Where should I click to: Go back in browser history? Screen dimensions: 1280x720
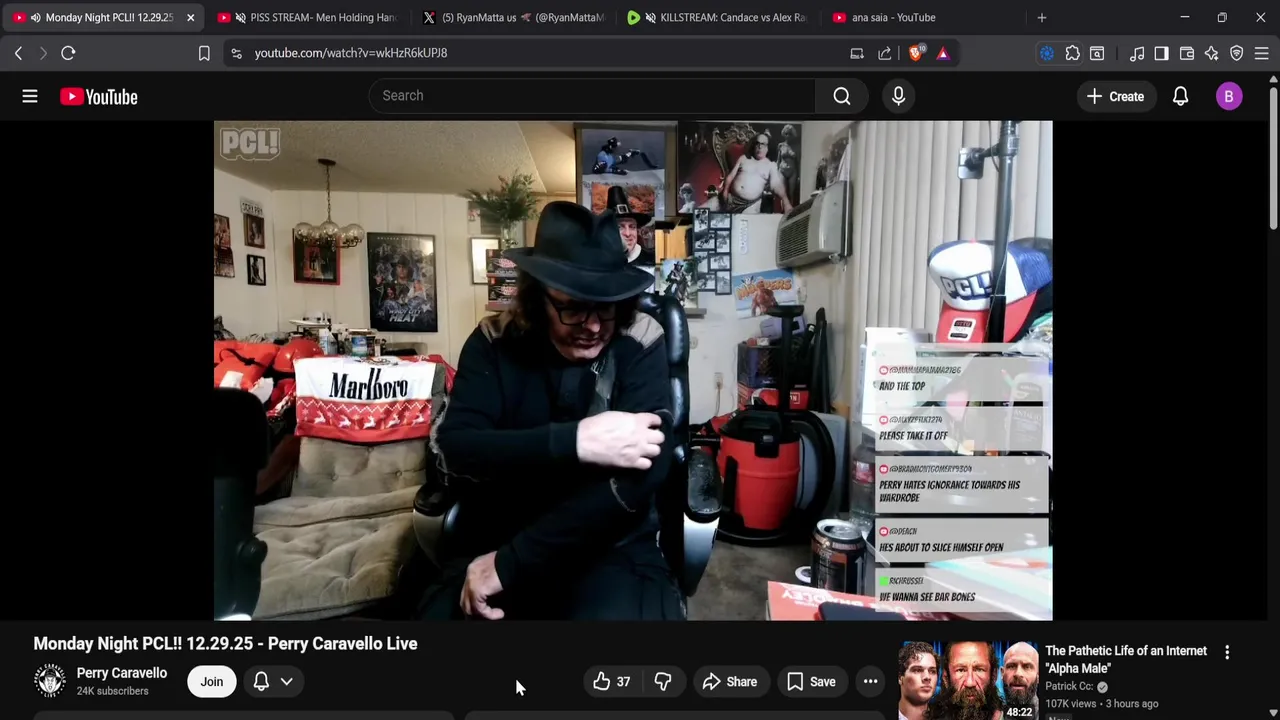tap(18, 53)
